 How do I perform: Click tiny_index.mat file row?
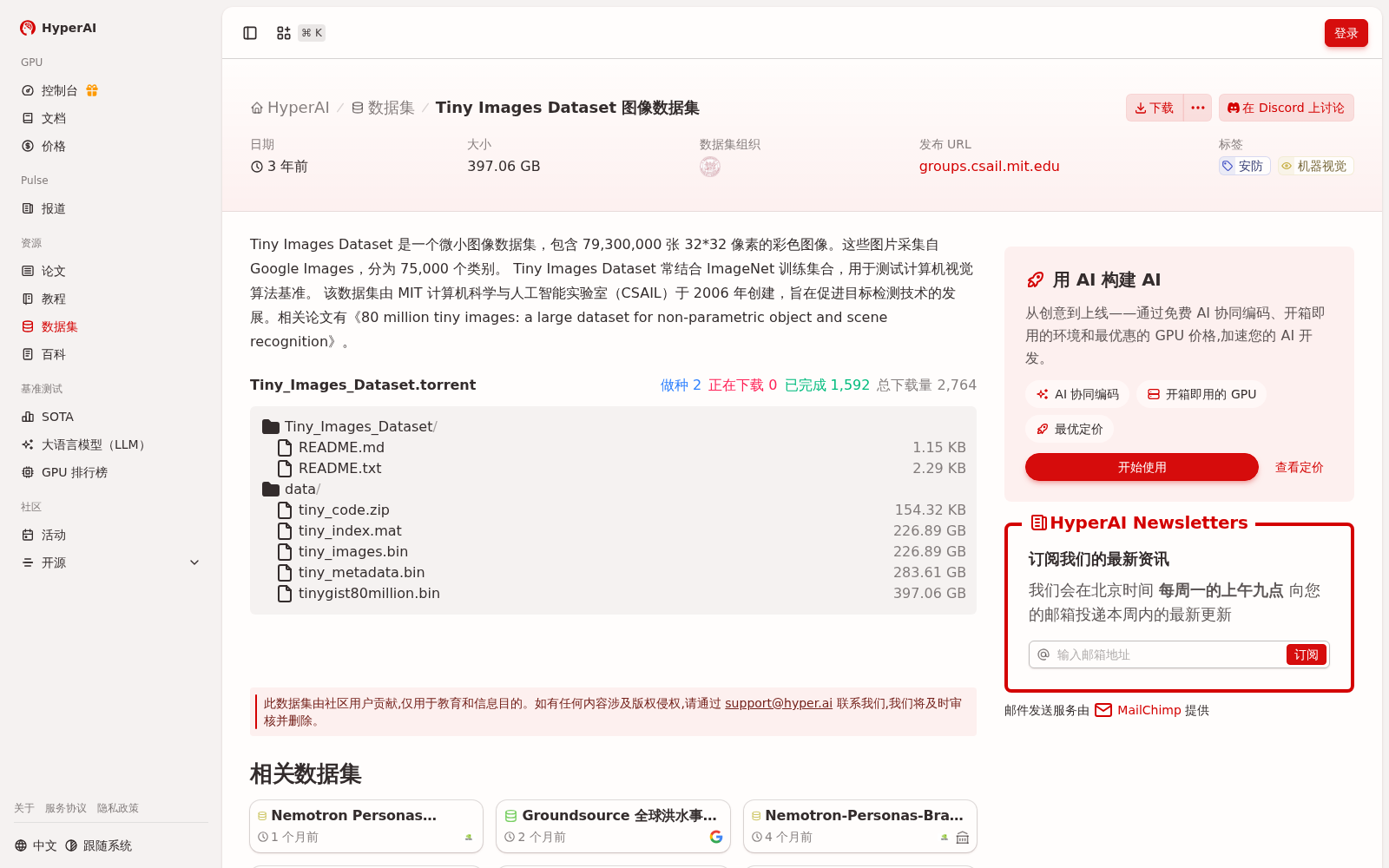pyautogui.click(x=613, y=530)
